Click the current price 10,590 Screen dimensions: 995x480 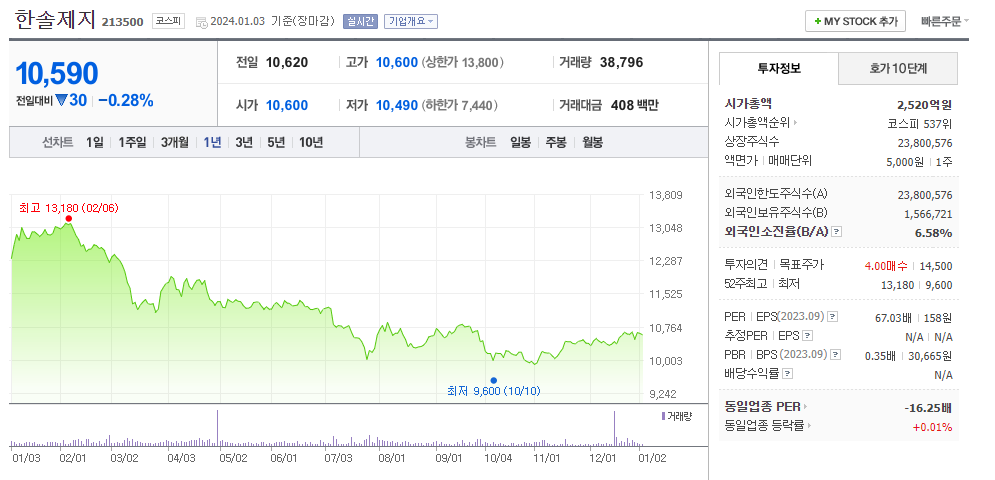[x=56, y=74]
